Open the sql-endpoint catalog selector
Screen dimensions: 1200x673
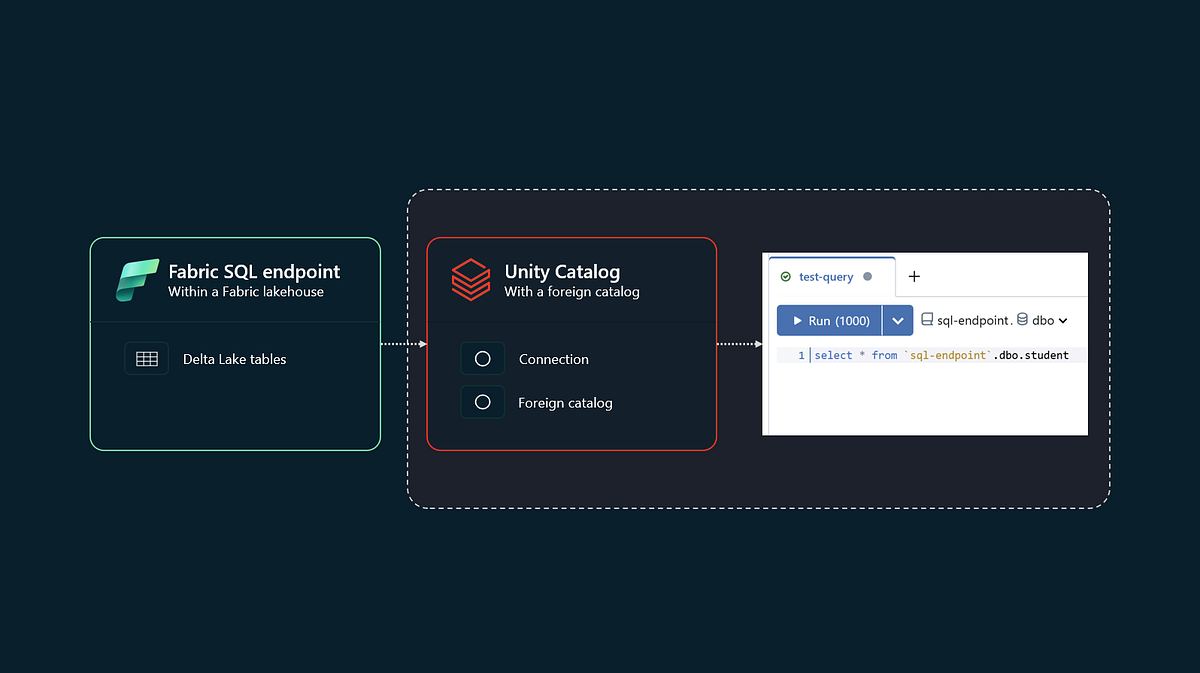coord(973,320)
